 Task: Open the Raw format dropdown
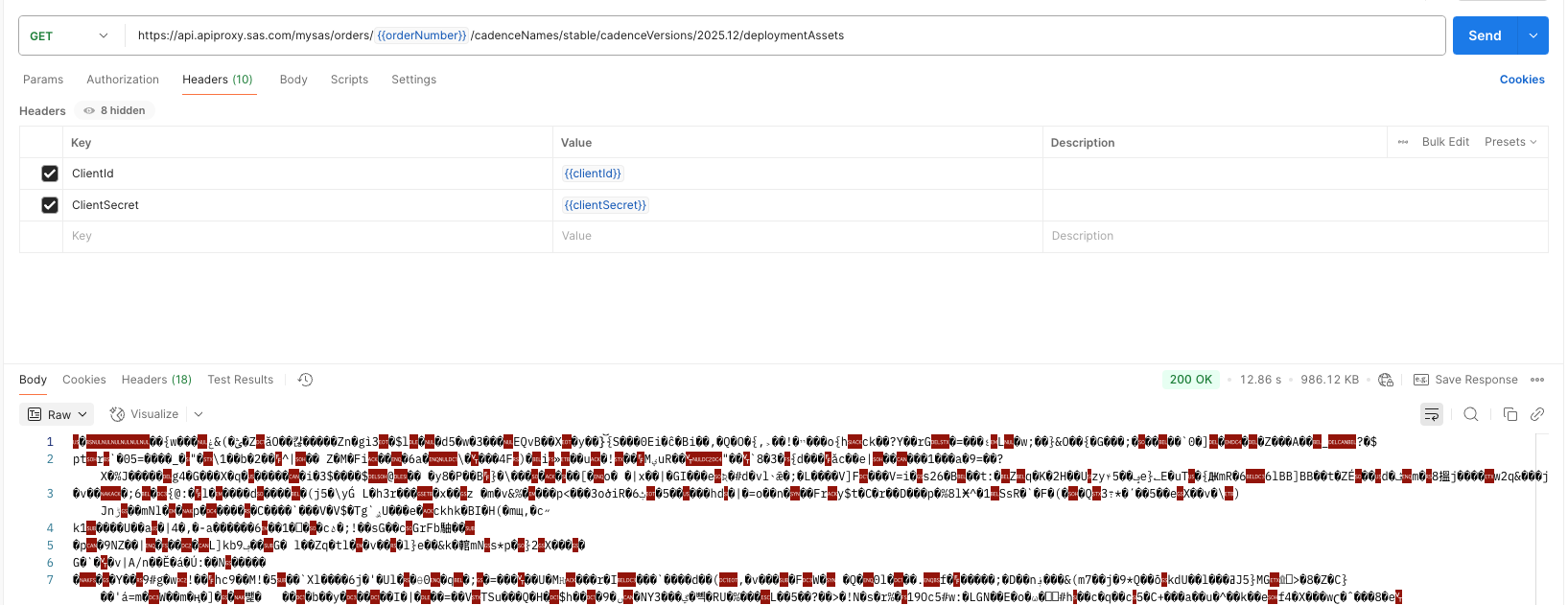[x=58, y=414]
